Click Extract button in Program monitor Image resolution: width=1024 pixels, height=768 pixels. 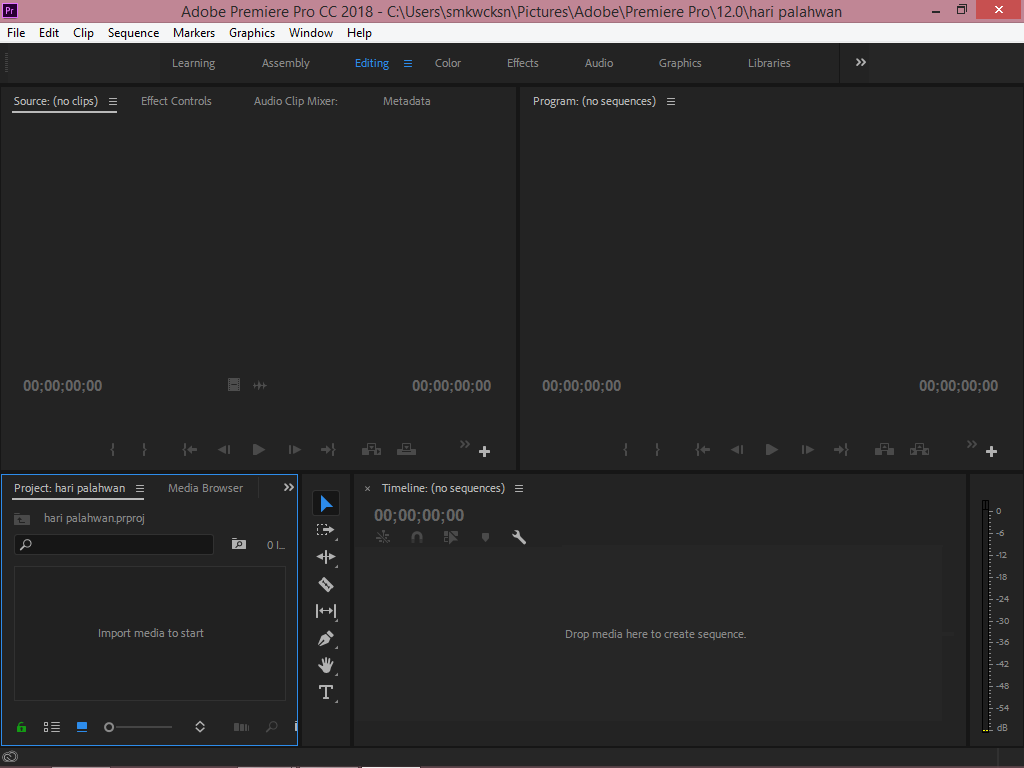920,449
